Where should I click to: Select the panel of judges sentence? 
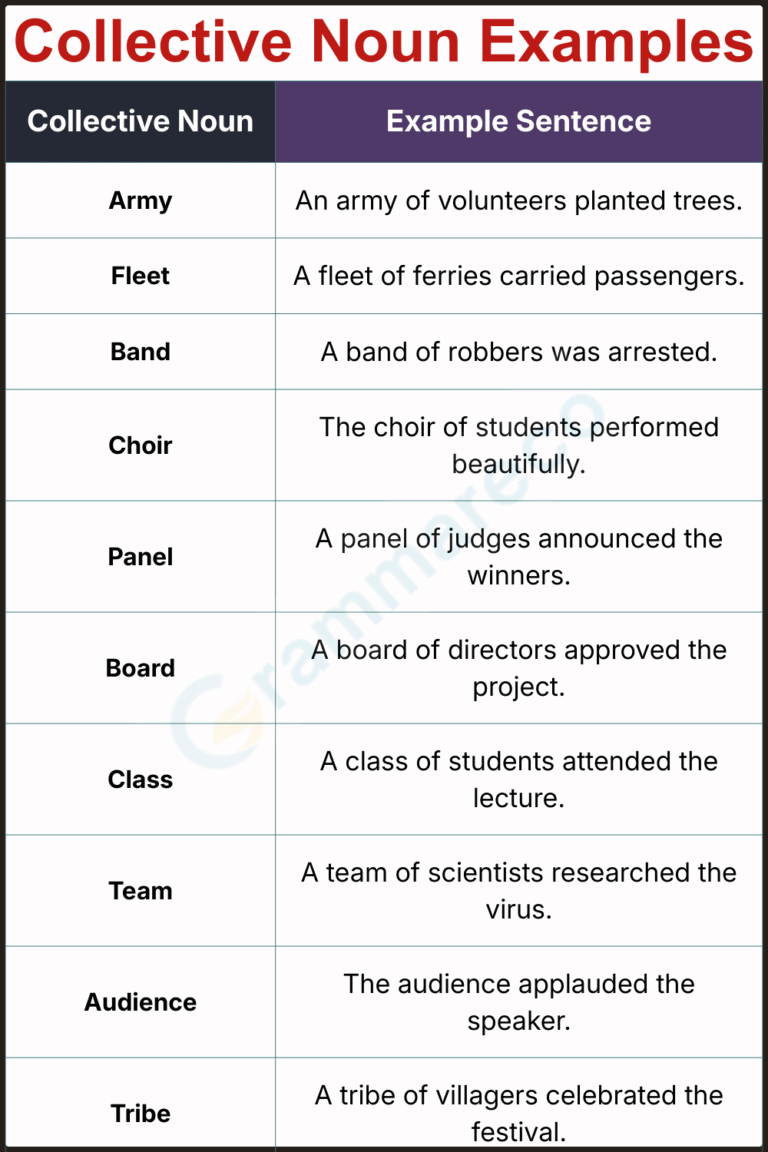519,557
